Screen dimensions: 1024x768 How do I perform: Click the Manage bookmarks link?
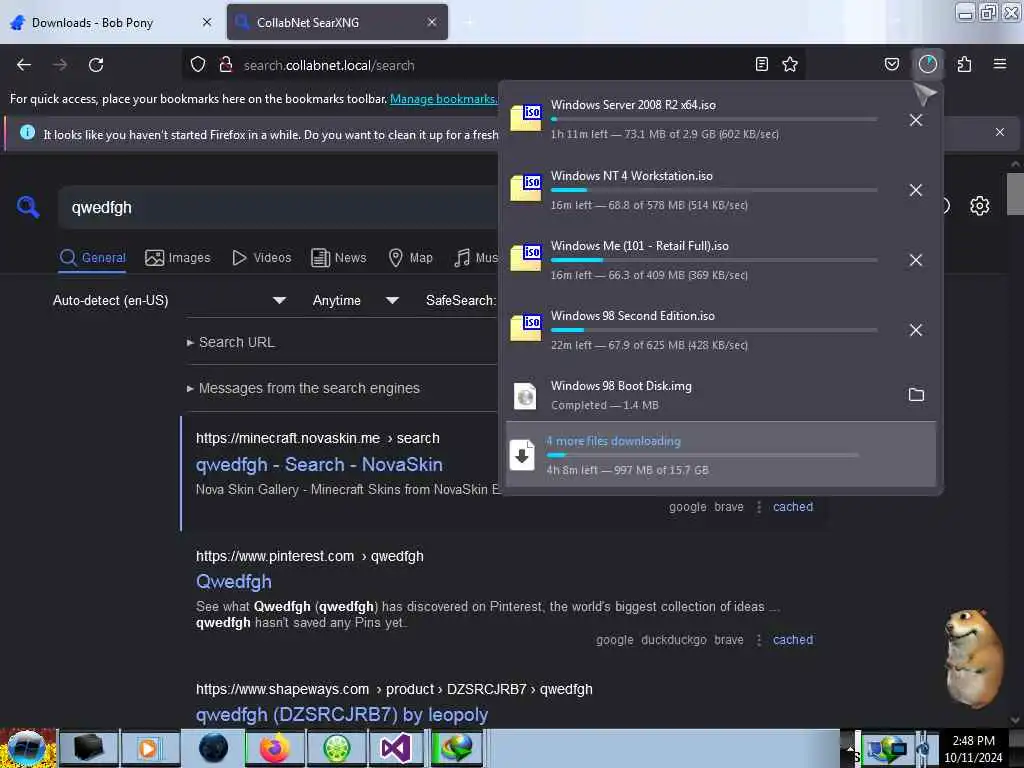[x=443, y=99]
